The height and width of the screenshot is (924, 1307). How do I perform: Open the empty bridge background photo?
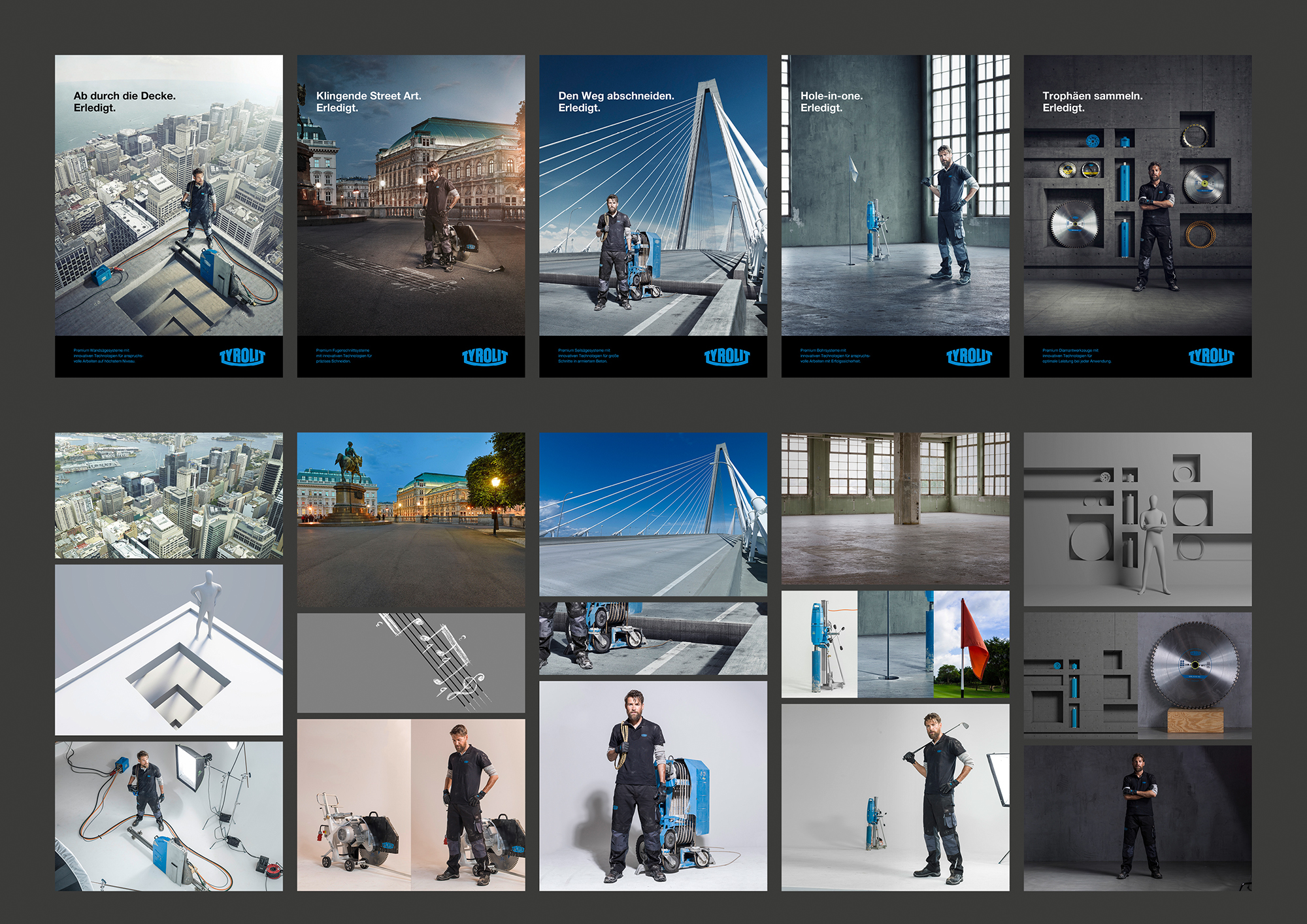(653, 514)
